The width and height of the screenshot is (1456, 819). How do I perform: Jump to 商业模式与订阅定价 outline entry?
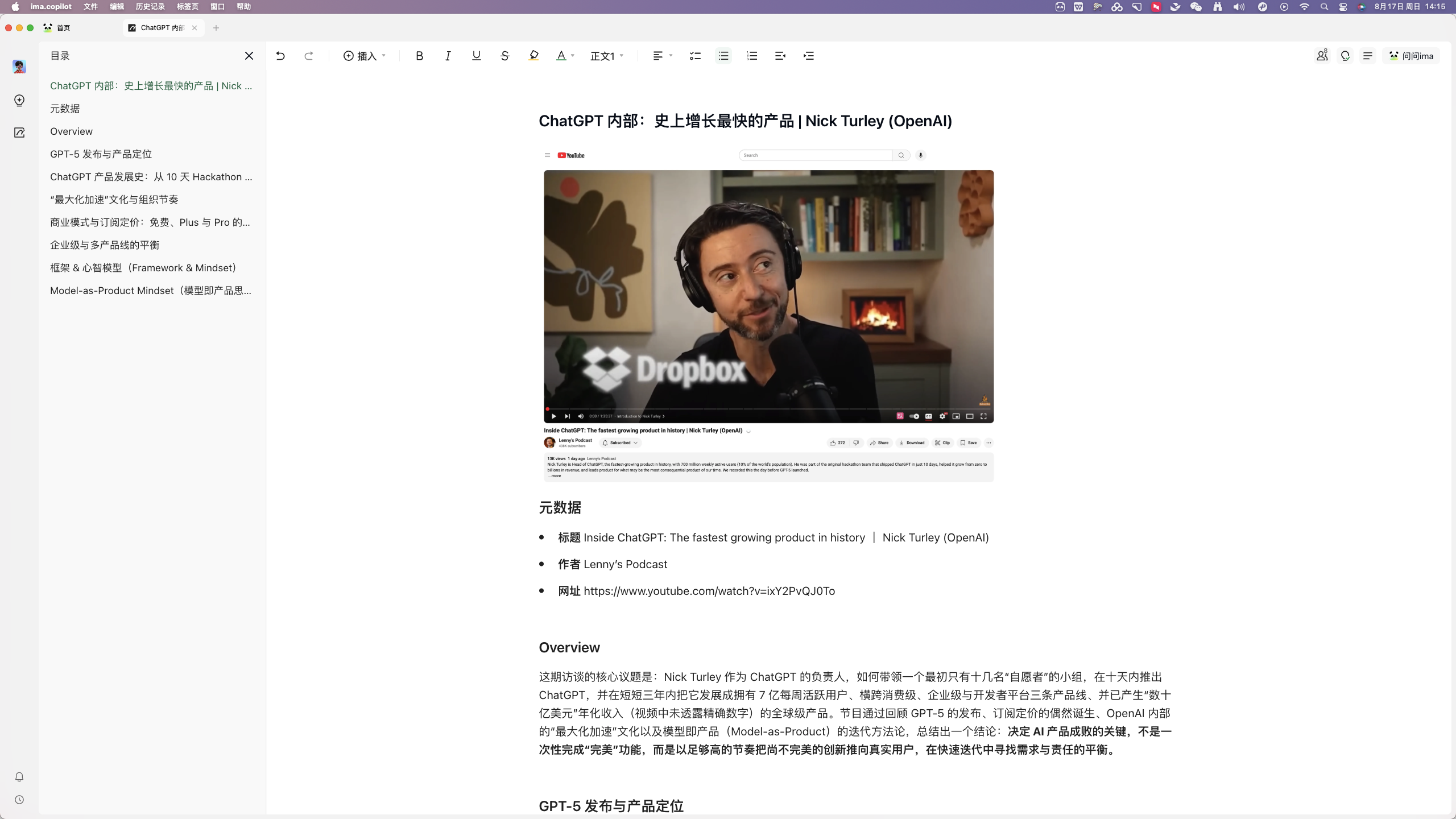[150, 222]
